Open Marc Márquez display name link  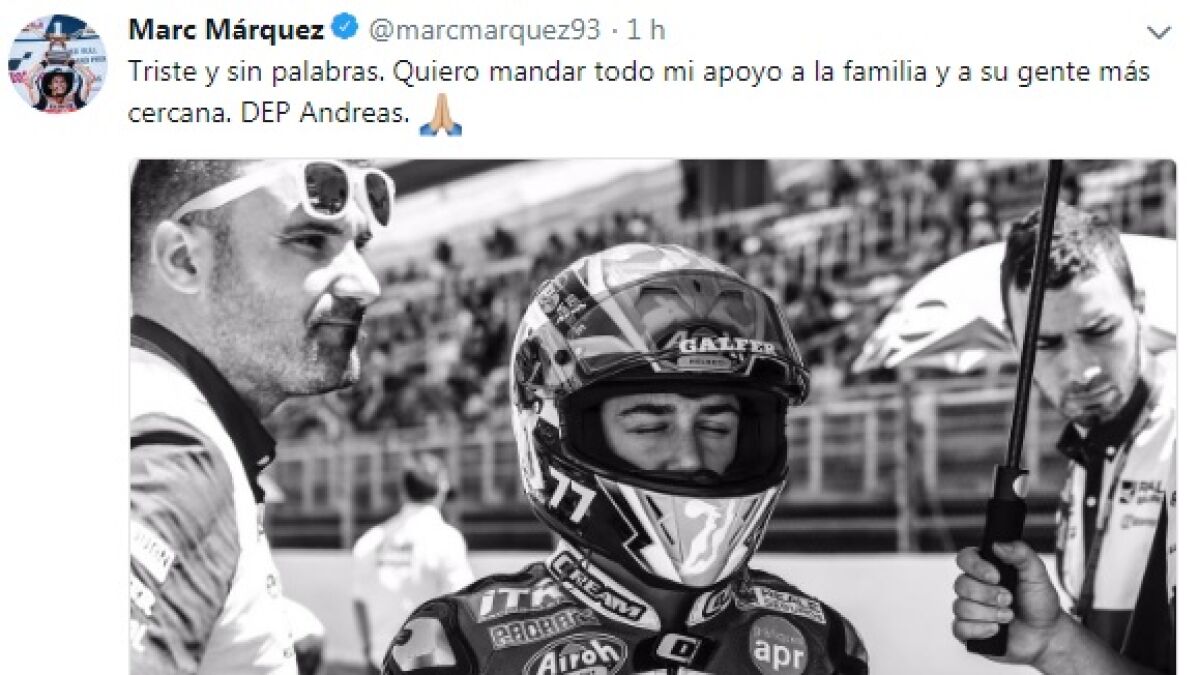[x=226, y=30]
